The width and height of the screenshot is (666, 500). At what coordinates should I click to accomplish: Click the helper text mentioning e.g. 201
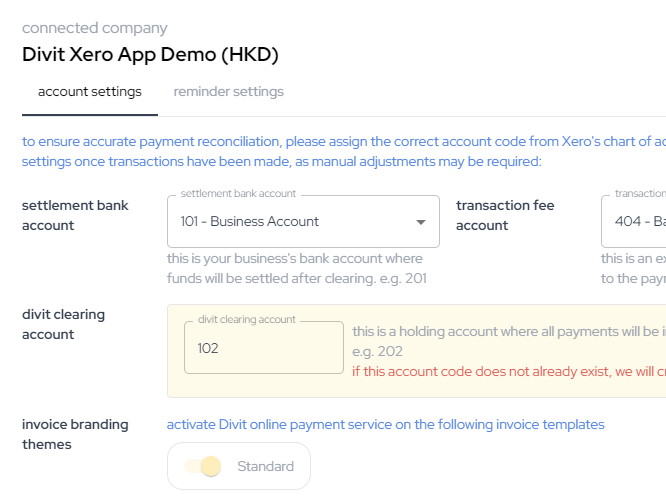tap(296, 268)
